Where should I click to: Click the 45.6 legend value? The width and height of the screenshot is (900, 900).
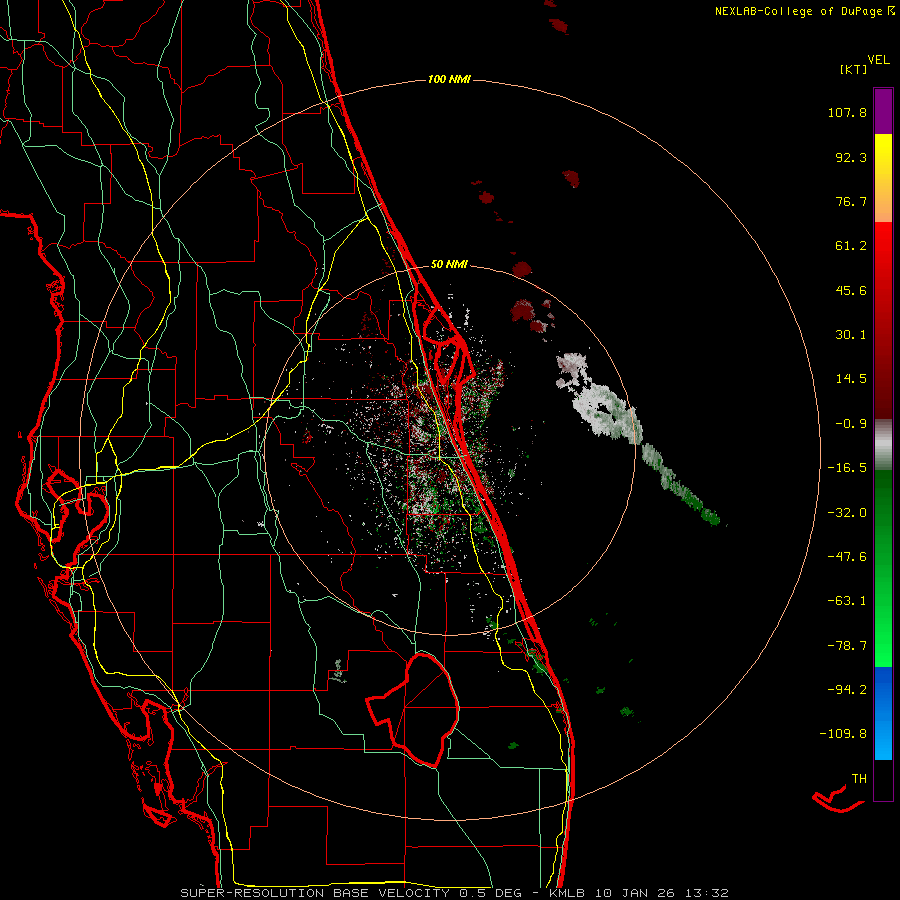(x=851, y=290)
